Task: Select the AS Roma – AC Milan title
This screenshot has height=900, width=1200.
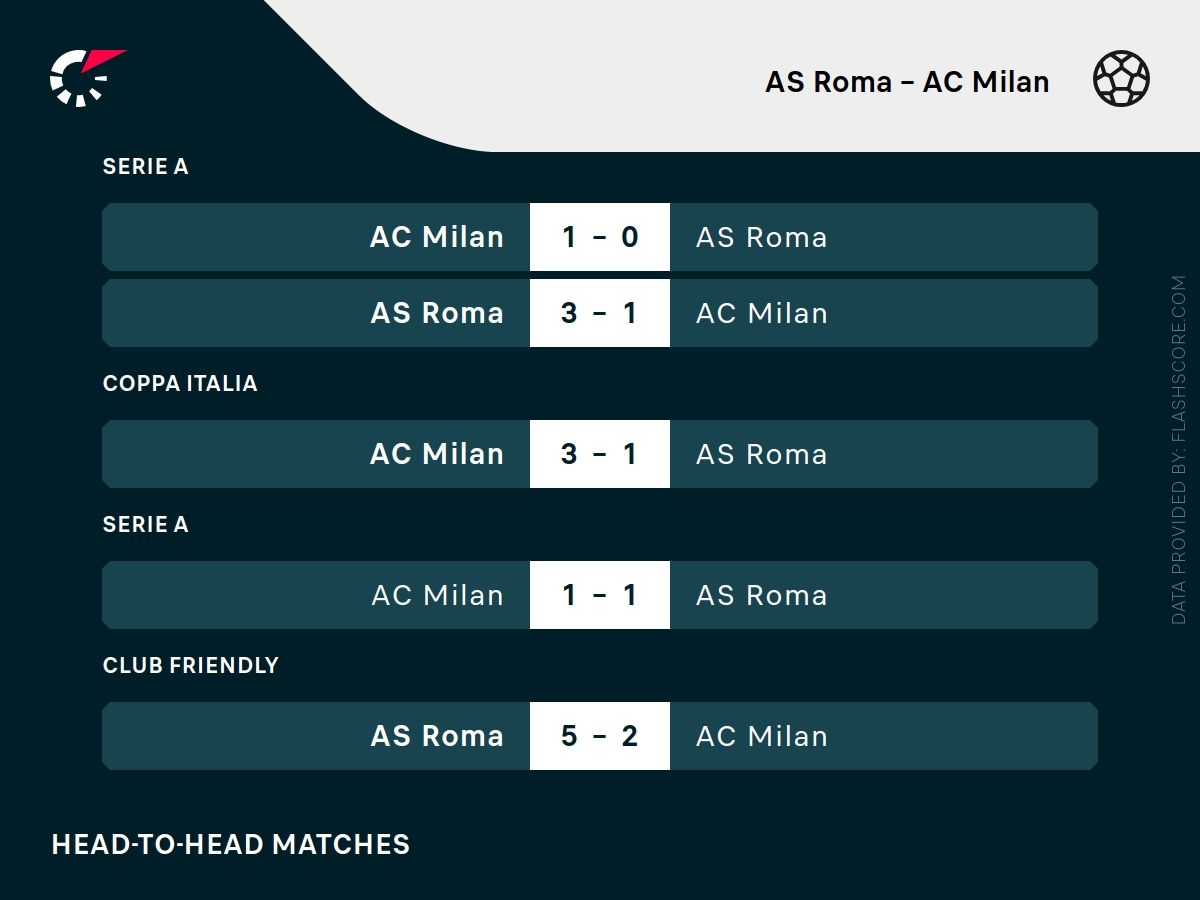Action: pyautogui.click(x=907, y=81)
